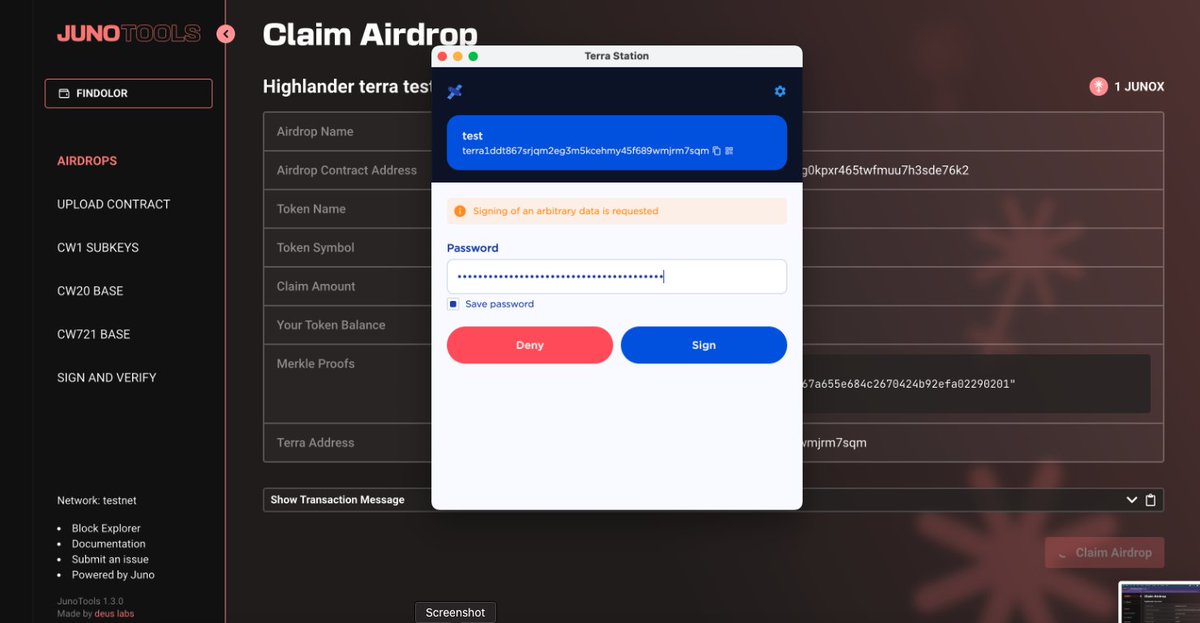Click the Airdrop Contract Address label
The height and width of the screenshot is (623, 1200).
click(347, 170)
